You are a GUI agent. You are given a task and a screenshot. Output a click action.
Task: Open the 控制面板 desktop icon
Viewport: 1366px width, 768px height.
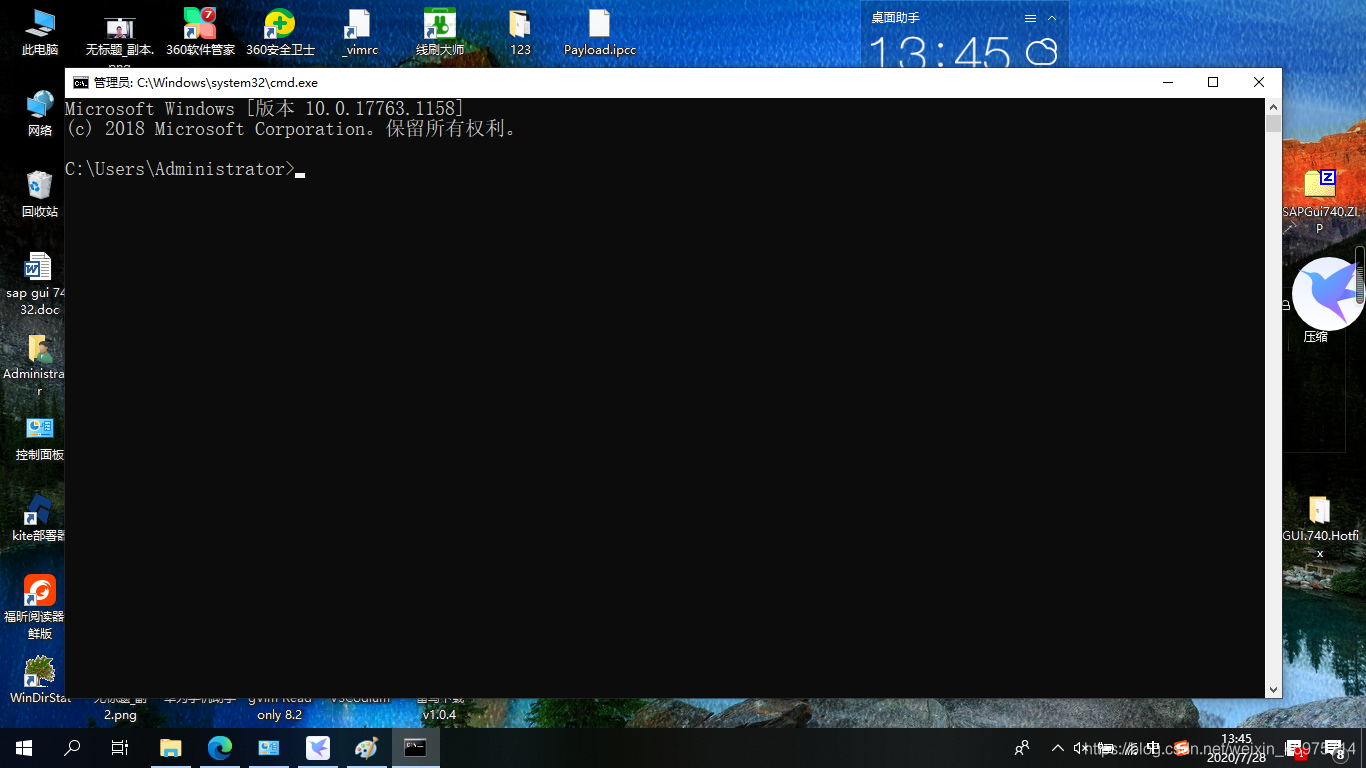(x=40, y=438)
